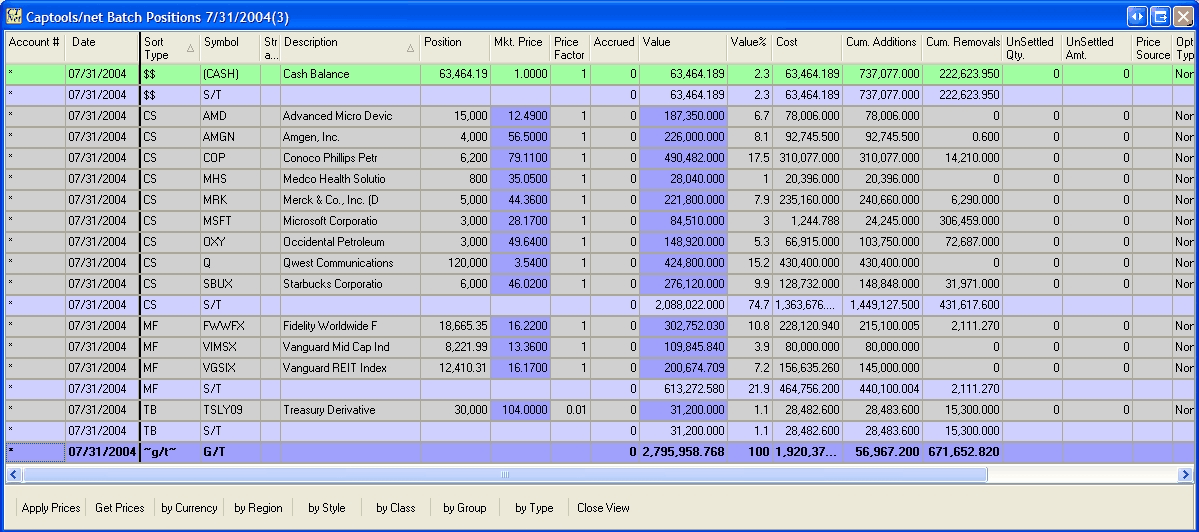Click the sort triangle in Description header

tap(410, 48)
